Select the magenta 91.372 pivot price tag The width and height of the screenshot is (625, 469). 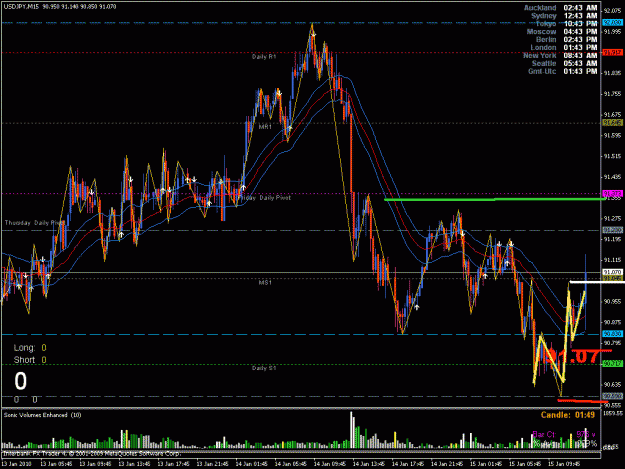(x=612, y=194)
